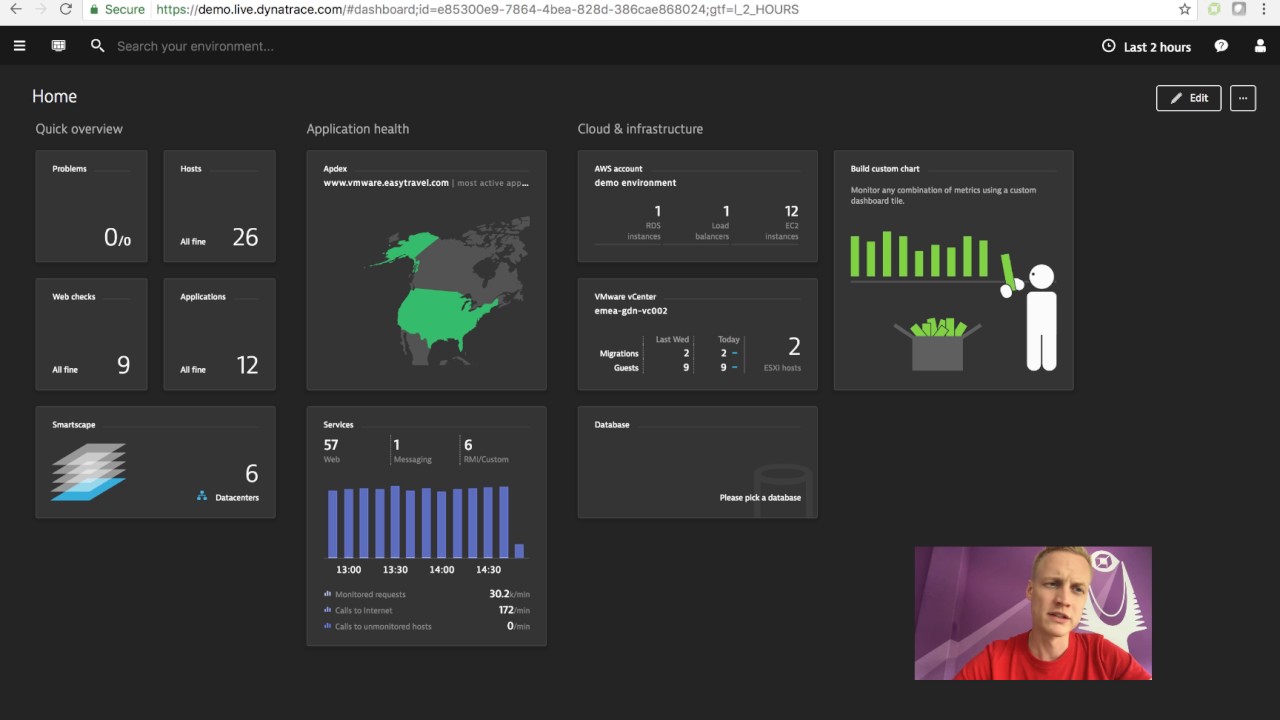Open the Applications tile showing 12
The width and height of the screenshot is (1280, 720).
click(x=219, y=334)
